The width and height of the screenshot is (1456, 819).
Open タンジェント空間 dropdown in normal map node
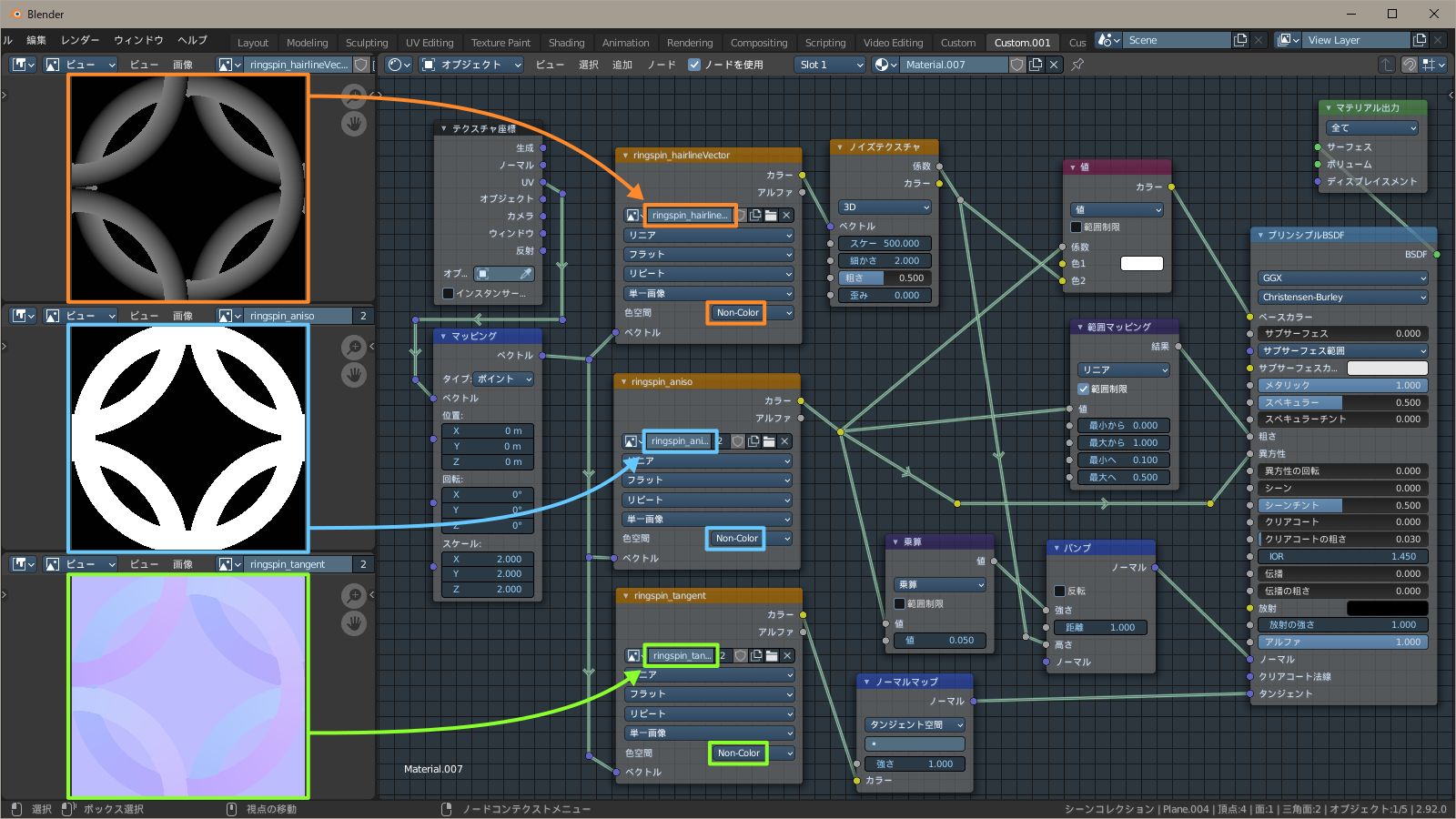[915, 725]
